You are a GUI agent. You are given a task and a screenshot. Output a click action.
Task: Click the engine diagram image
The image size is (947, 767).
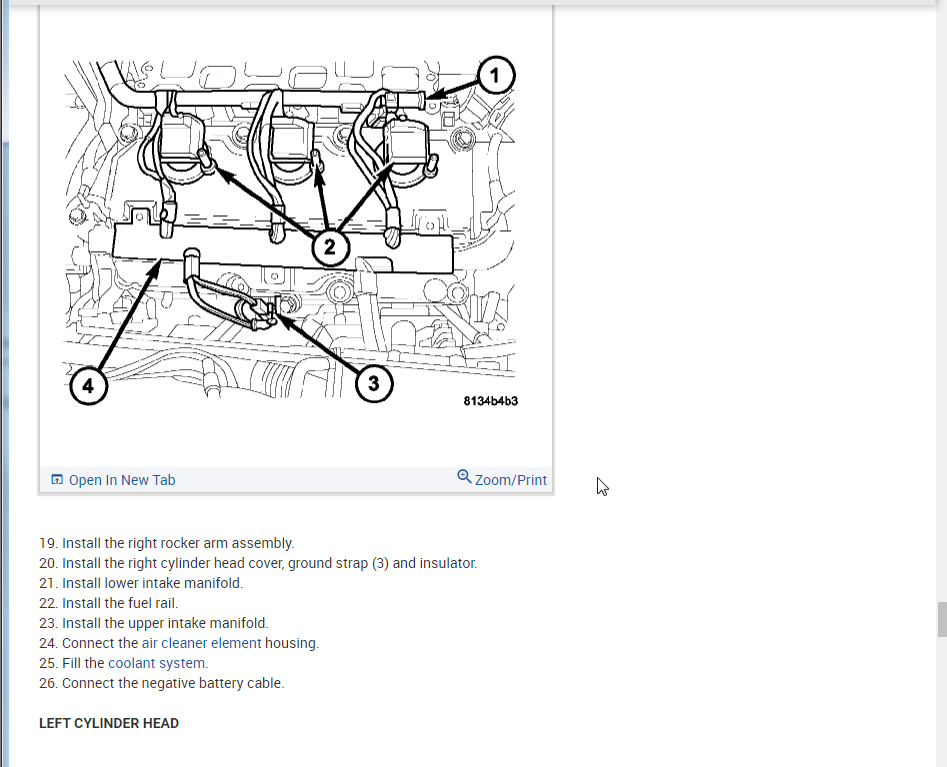click(291, 231)
